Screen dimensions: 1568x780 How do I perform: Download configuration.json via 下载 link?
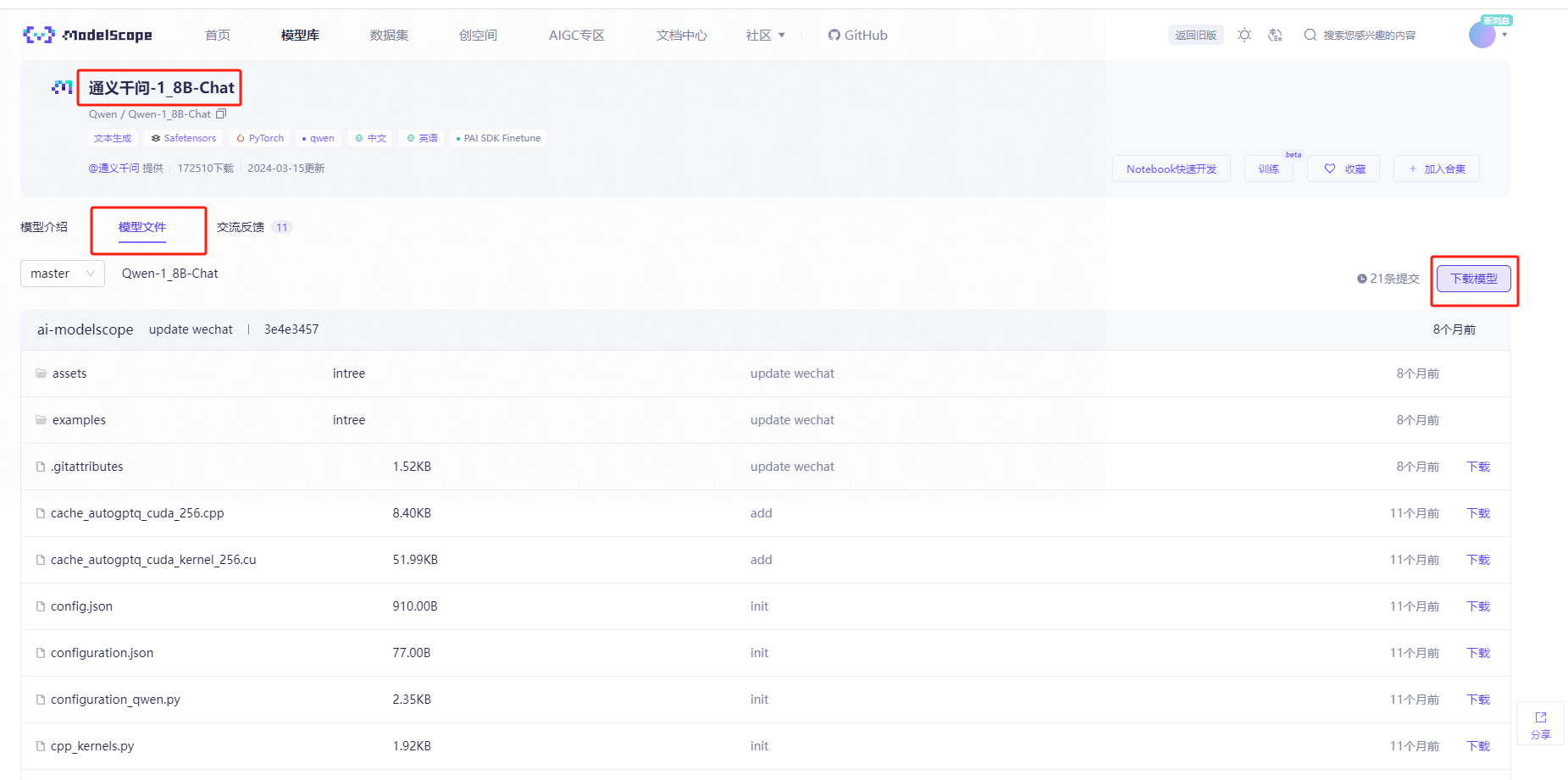1478,653
